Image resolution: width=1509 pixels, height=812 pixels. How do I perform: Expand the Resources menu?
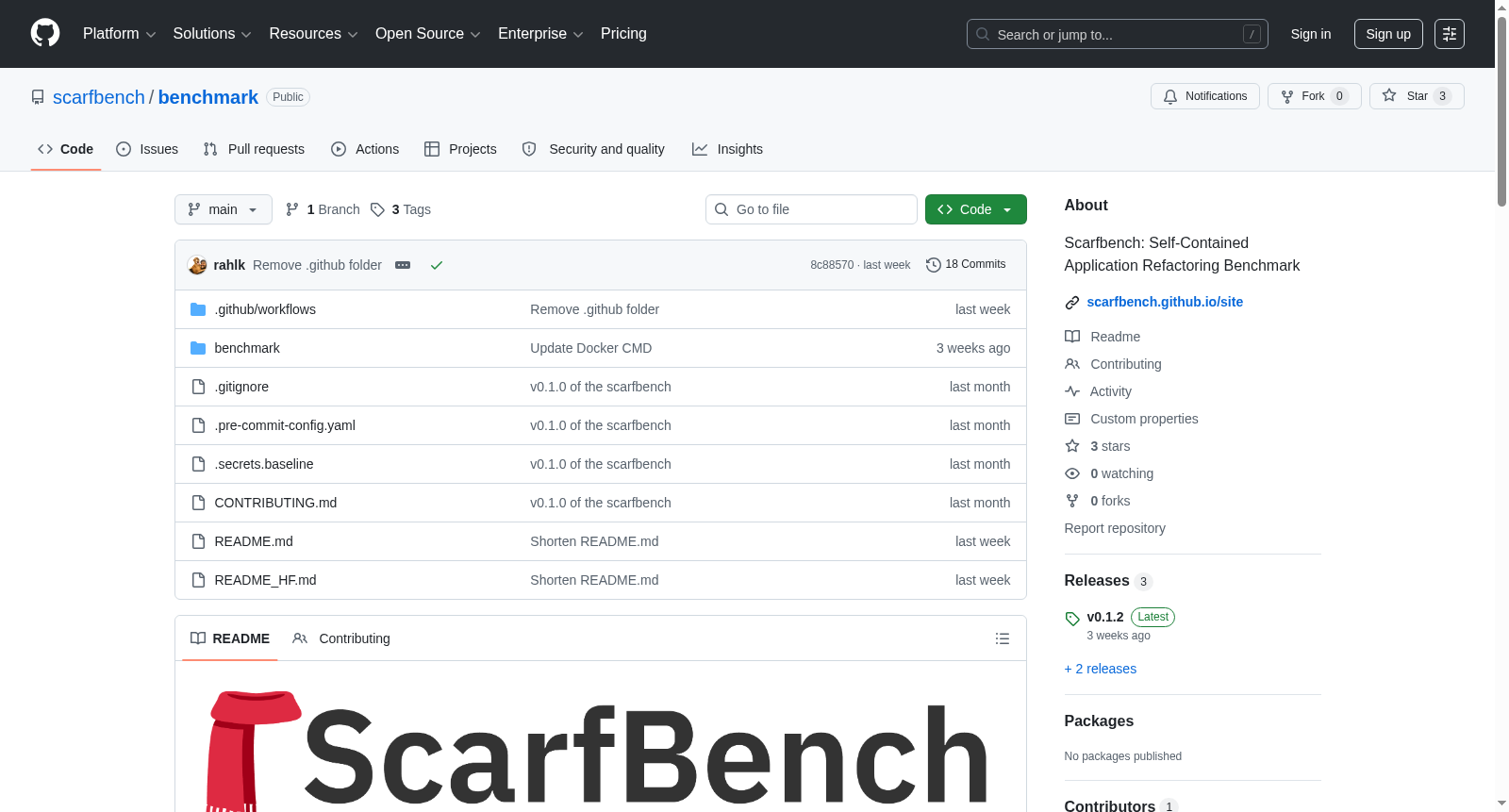(x=313, y=34)
